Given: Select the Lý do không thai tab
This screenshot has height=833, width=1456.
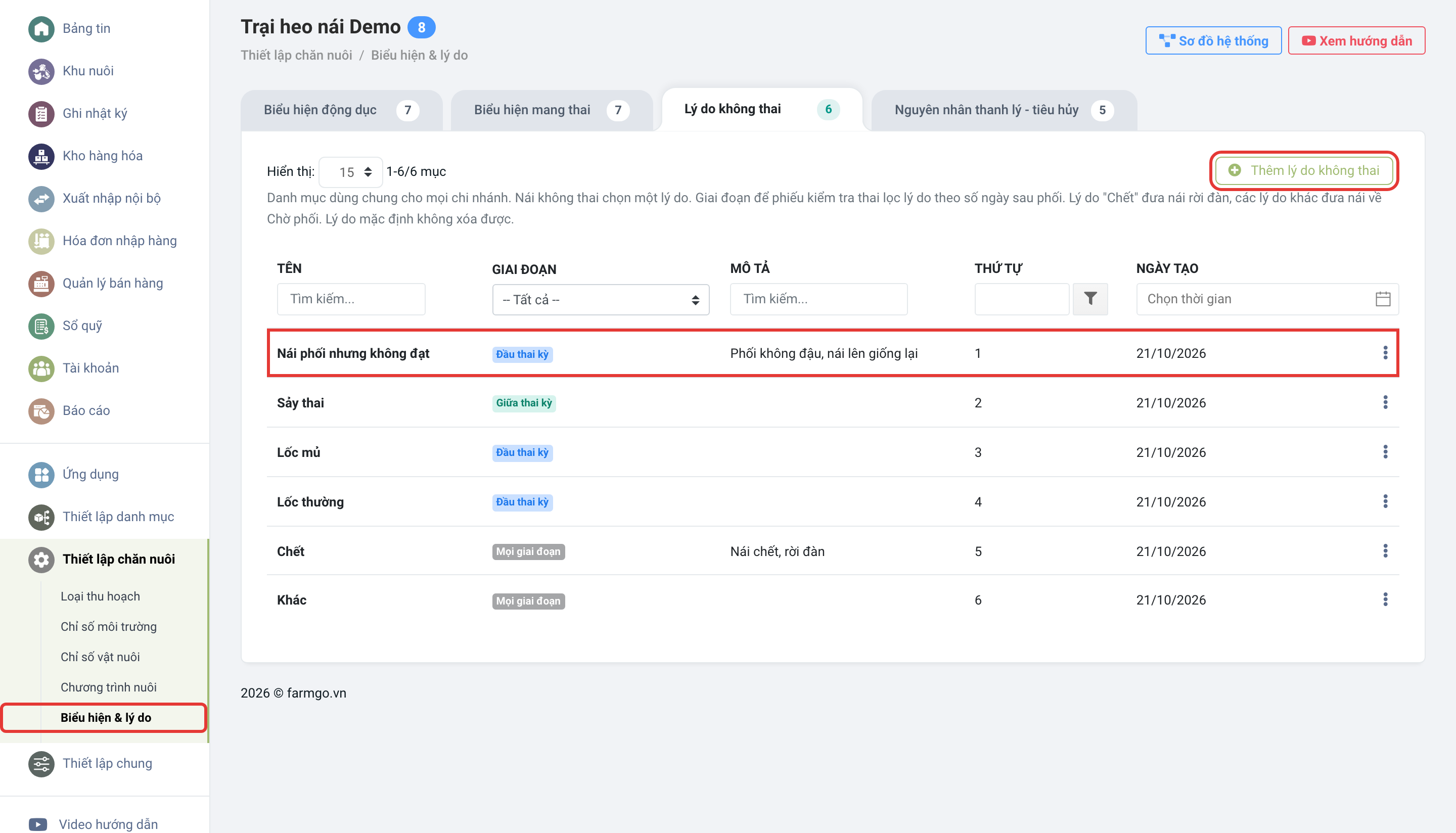Looking at the screenshot, I should (761, 109).
